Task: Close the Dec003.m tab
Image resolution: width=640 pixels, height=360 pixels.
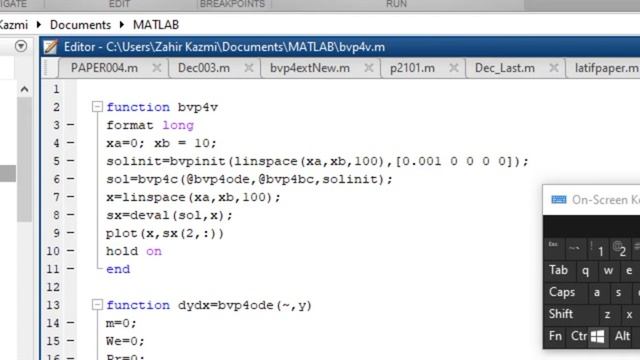Action: click(249, 68)
